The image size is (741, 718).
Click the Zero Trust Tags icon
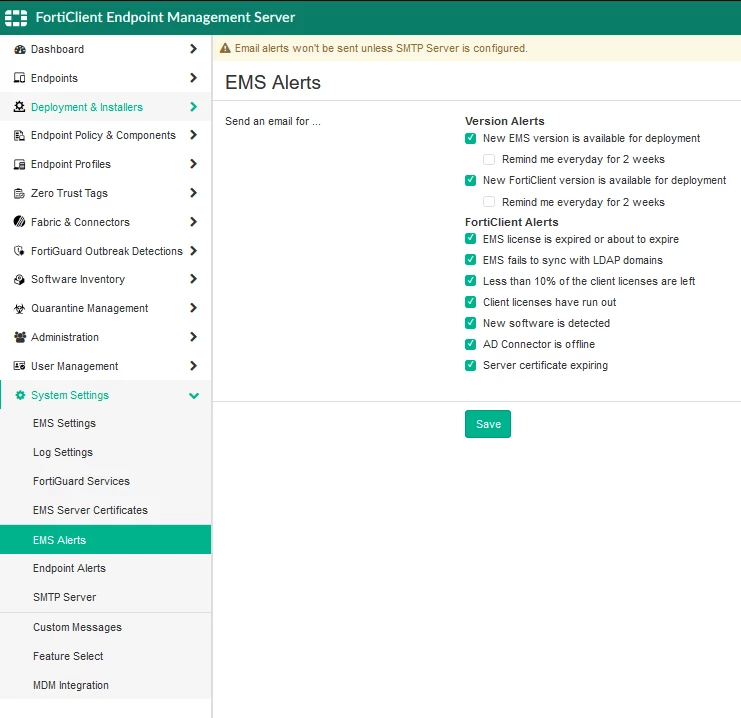pyautogui.click(x=19, y=193)
